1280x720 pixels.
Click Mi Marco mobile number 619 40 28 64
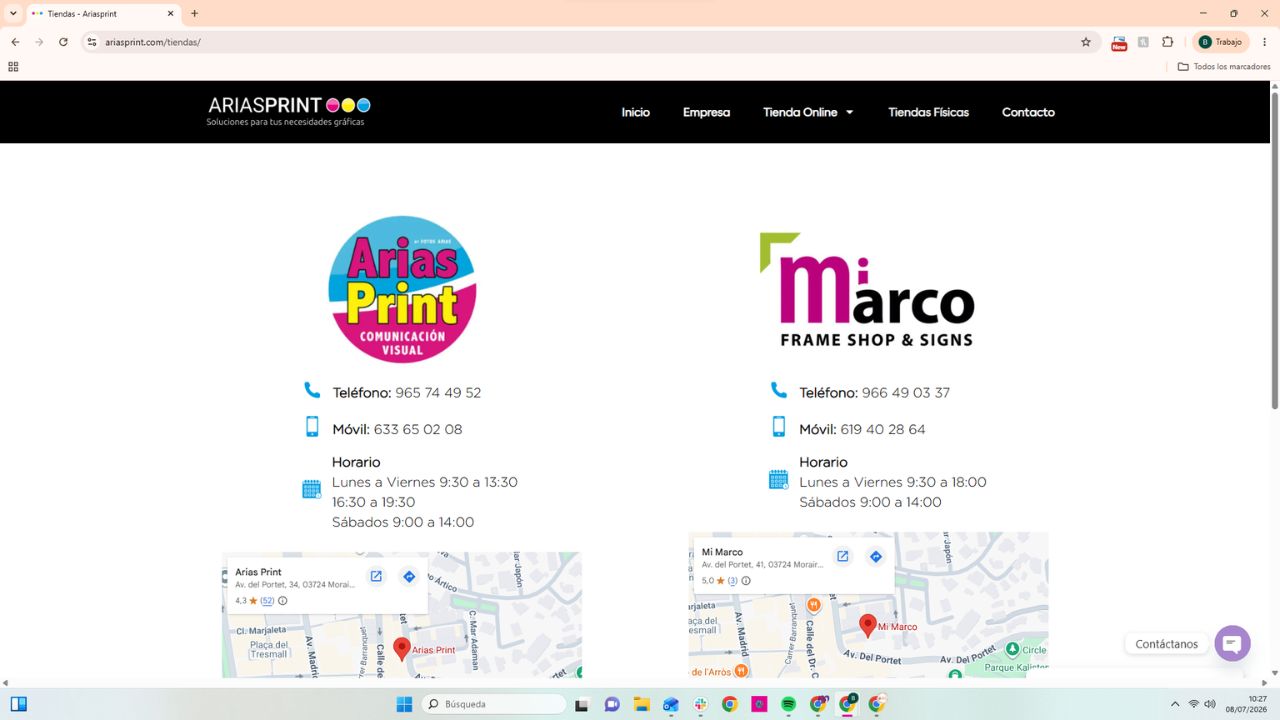click(x=883, y=430)
